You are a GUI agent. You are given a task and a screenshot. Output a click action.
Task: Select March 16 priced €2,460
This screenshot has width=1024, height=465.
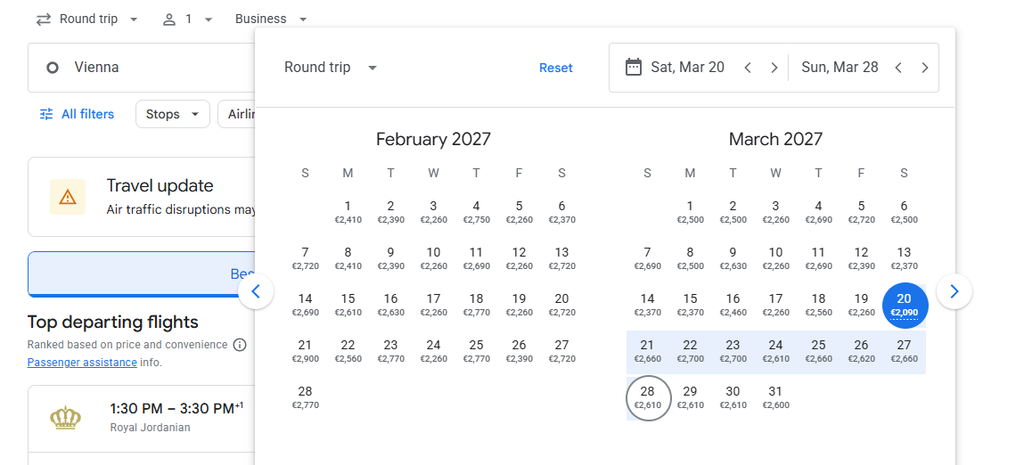coord(733,305)
